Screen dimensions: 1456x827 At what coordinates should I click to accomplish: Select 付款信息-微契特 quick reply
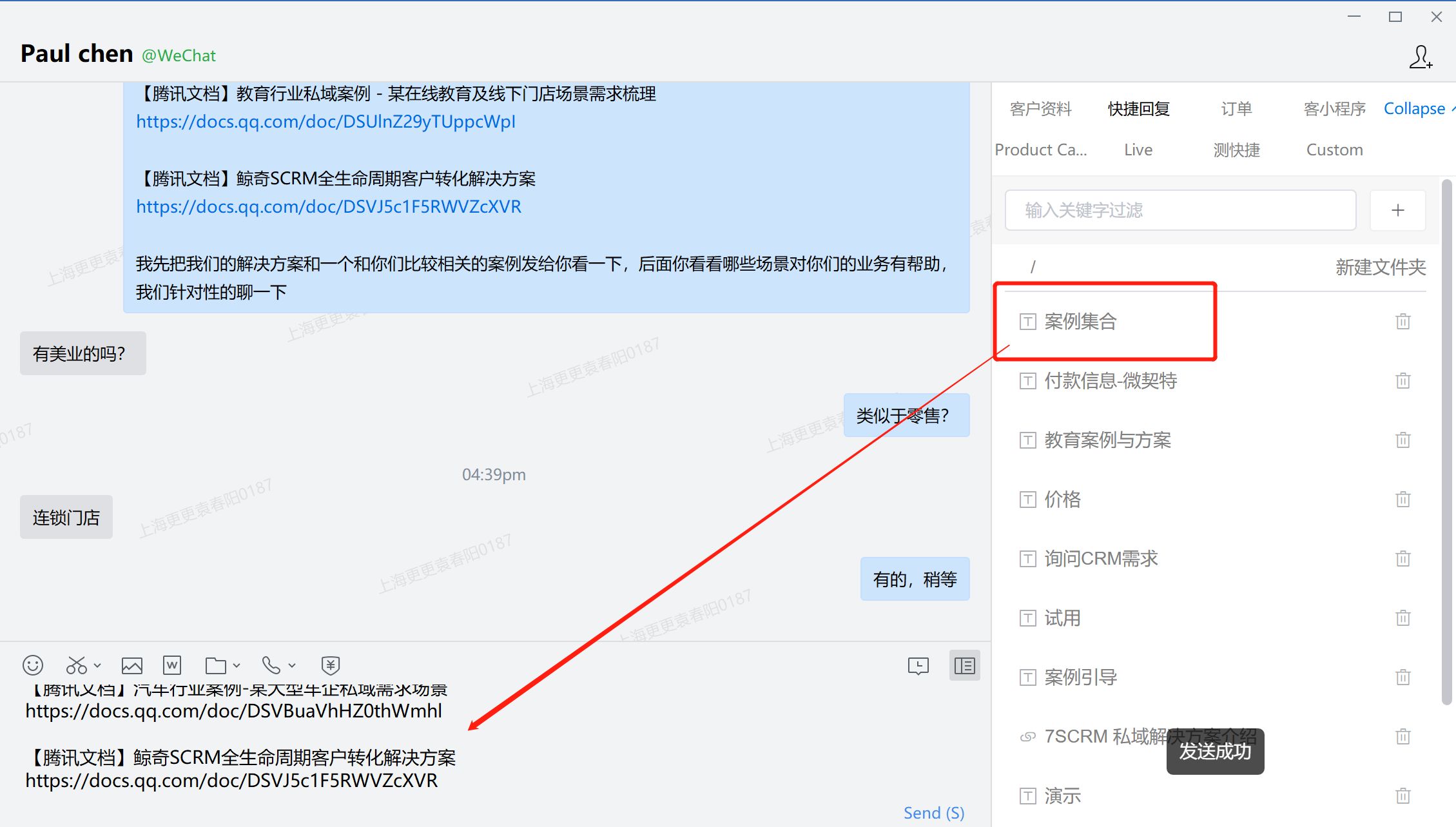pyautogui.click(x=1111, y=380)
